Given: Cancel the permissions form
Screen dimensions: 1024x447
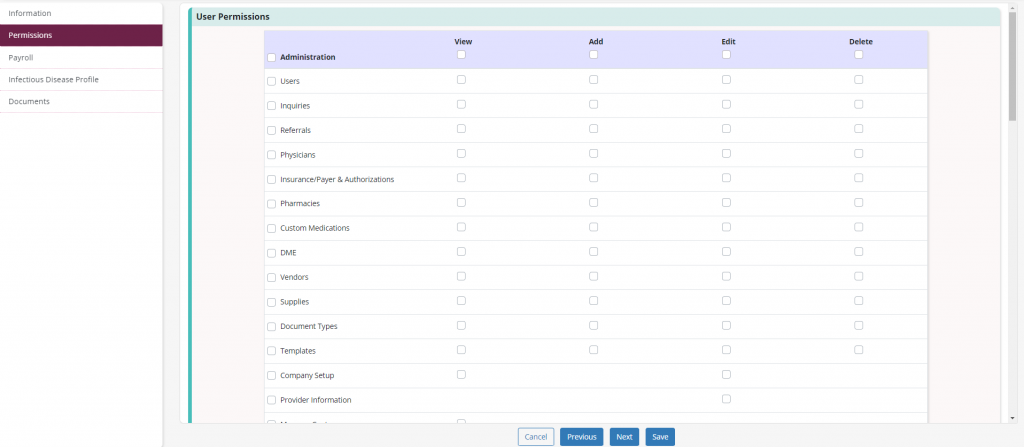Looking at the screenshot, I should click(536, 436).
